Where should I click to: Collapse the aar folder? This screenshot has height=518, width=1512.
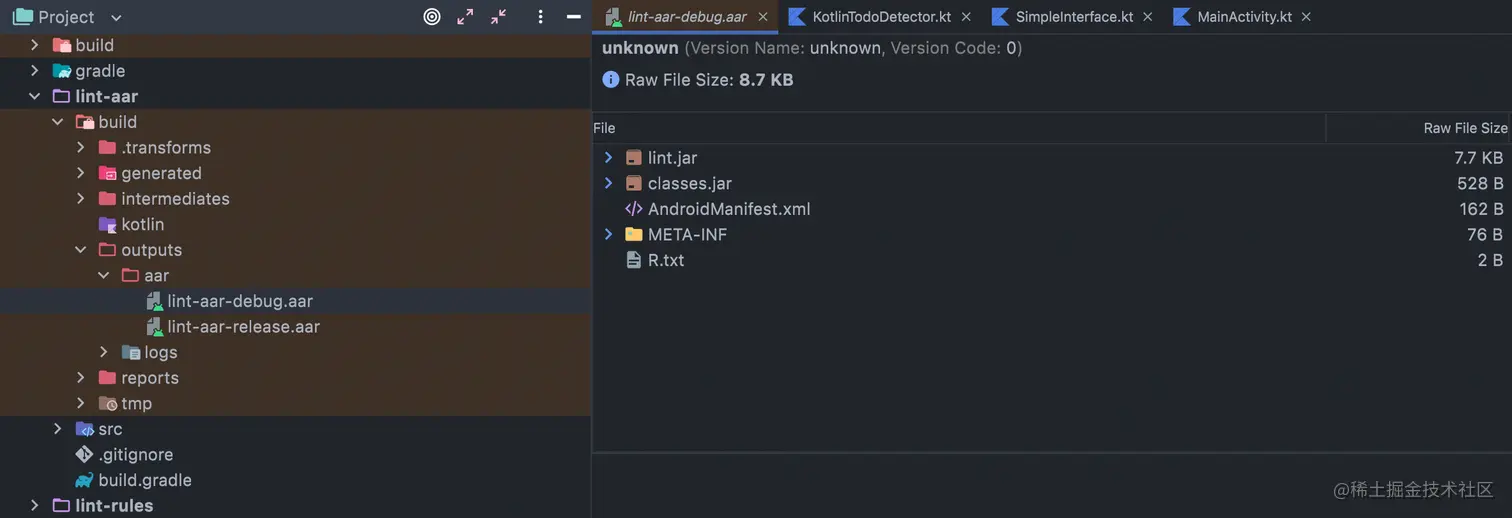tap(104, 276)
